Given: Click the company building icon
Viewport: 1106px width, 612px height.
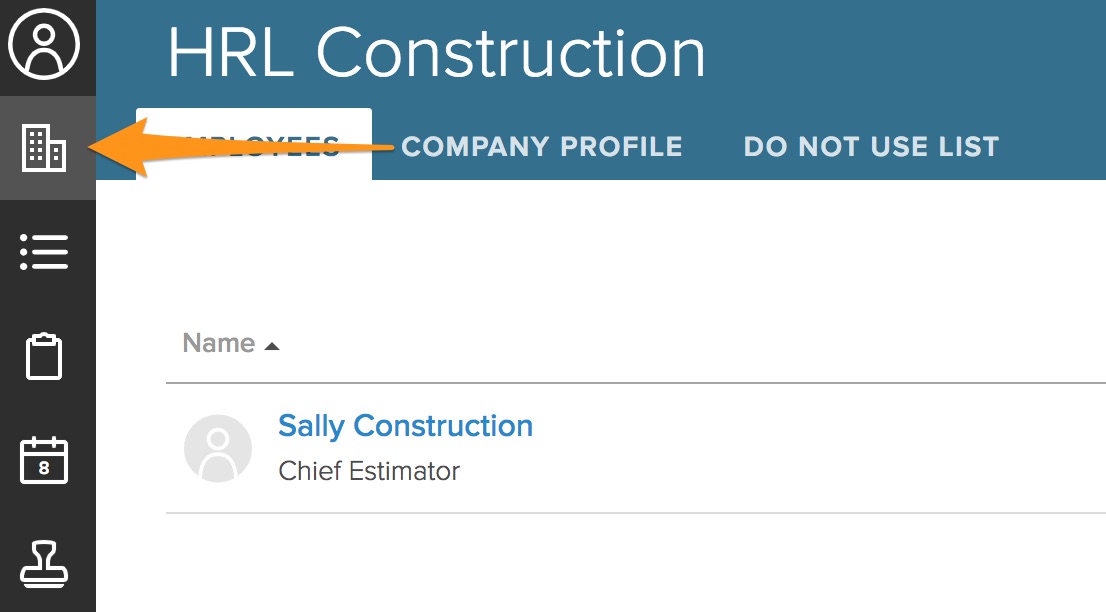Looking at the screenshot, I should pos(45,149).
